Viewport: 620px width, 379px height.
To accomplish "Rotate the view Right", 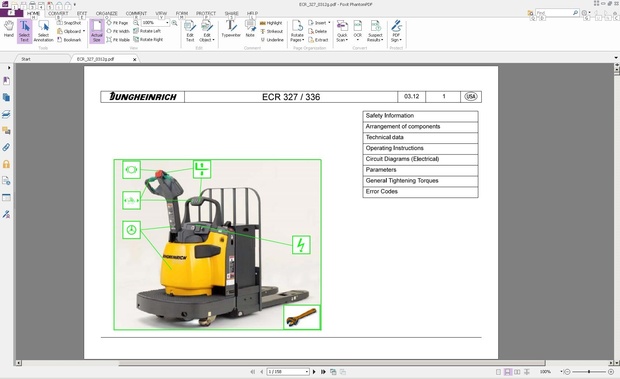I will coord(148,40).
